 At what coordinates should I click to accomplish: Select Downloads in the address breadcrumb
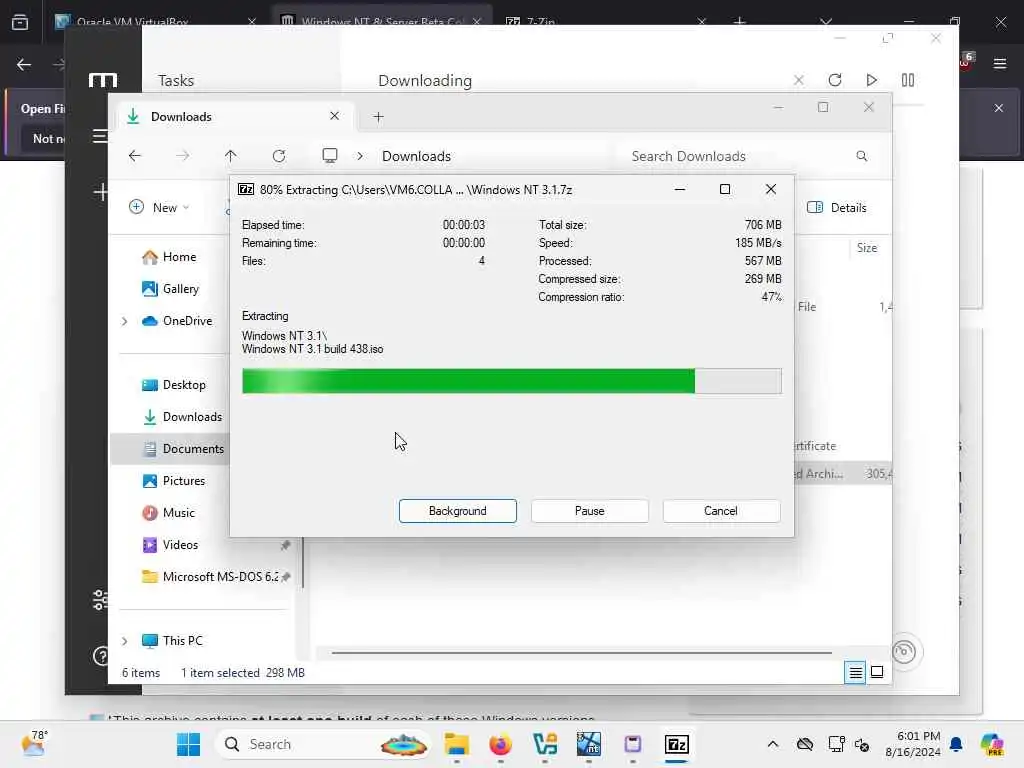[x=416, y=156]
